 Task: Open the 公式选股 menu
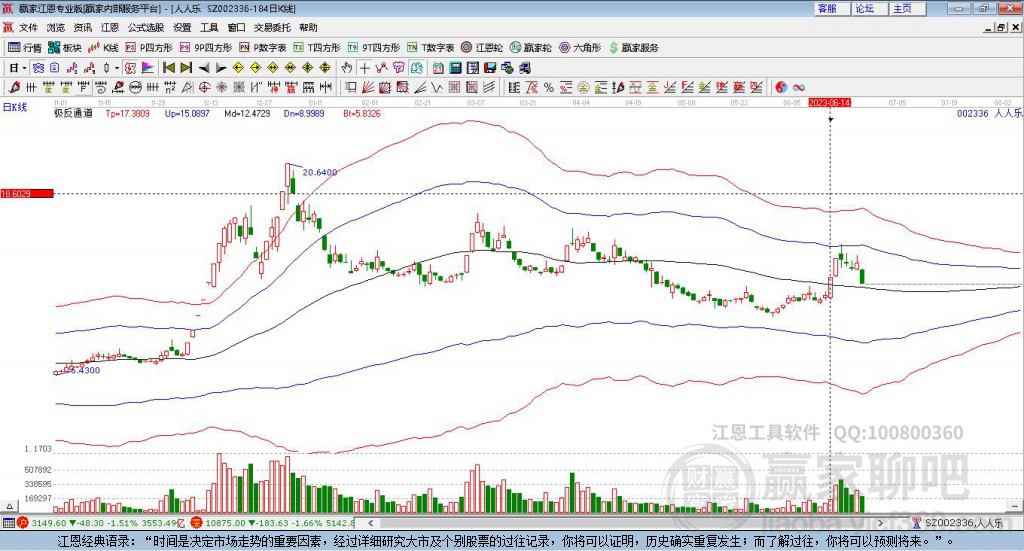coord(146,28)
